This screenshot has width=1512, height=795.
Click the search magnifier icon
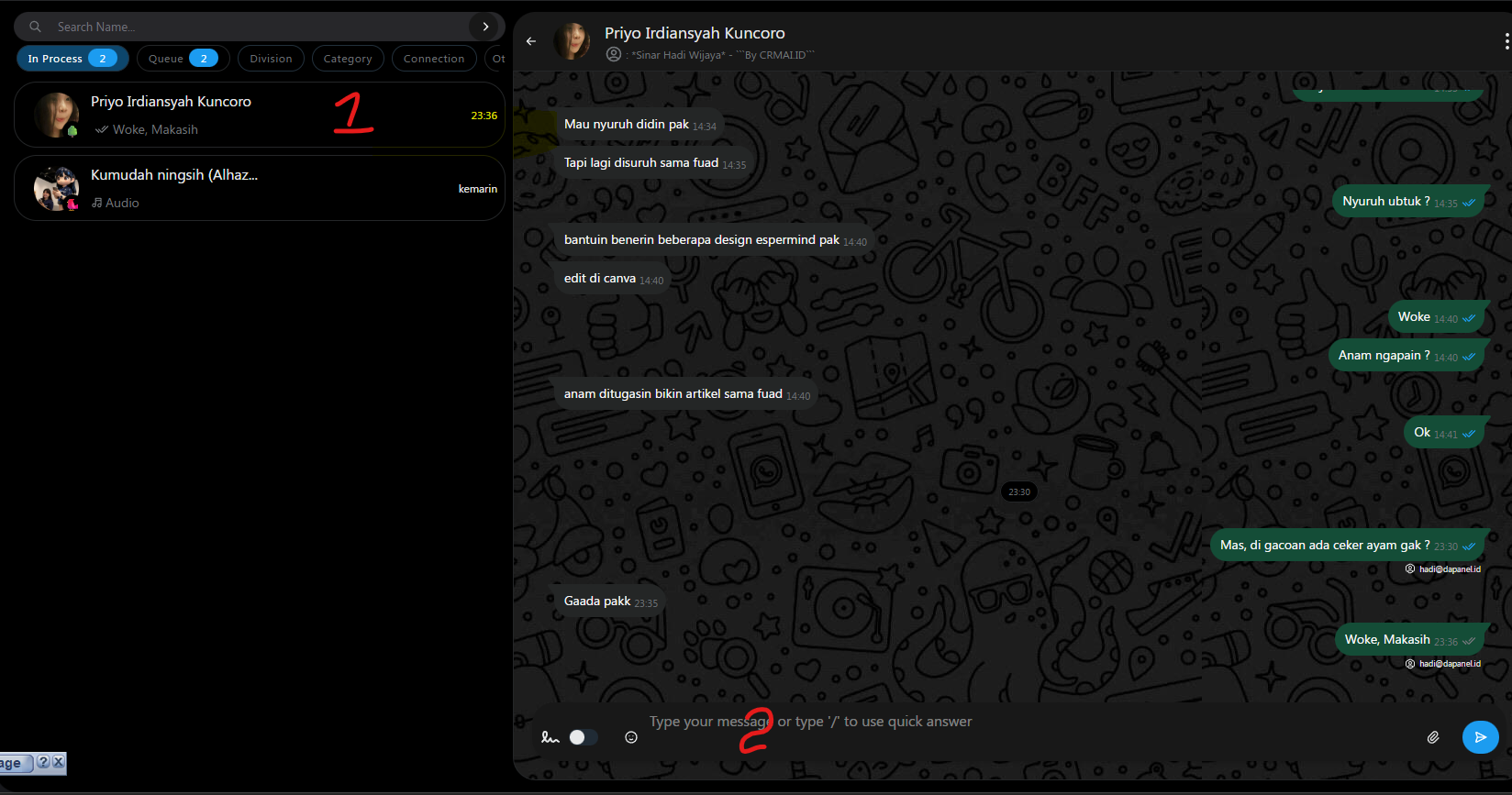pos(35,27)
